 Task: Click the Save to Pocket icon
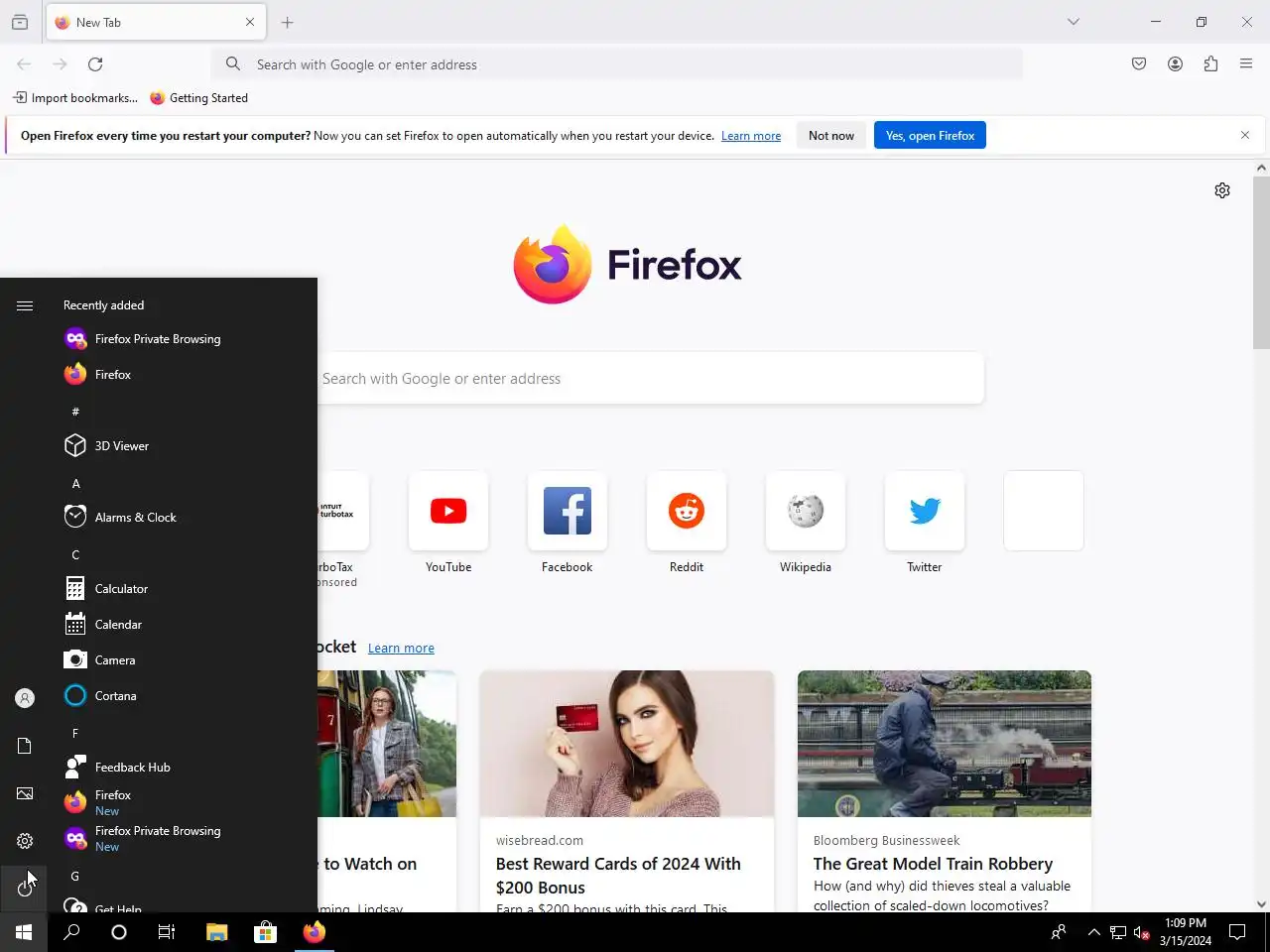click(x=1139, y=64)
